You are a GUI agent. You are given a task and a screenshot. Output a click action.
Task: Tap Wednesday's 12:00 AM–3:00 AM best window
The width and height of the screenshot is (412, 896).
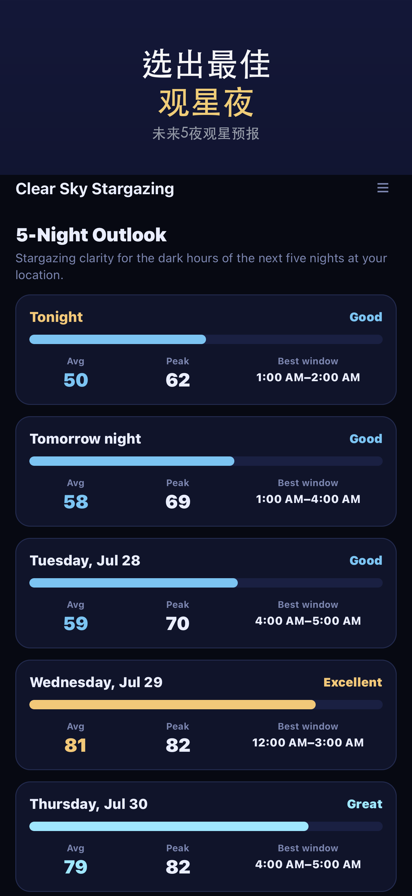point(308,743)
